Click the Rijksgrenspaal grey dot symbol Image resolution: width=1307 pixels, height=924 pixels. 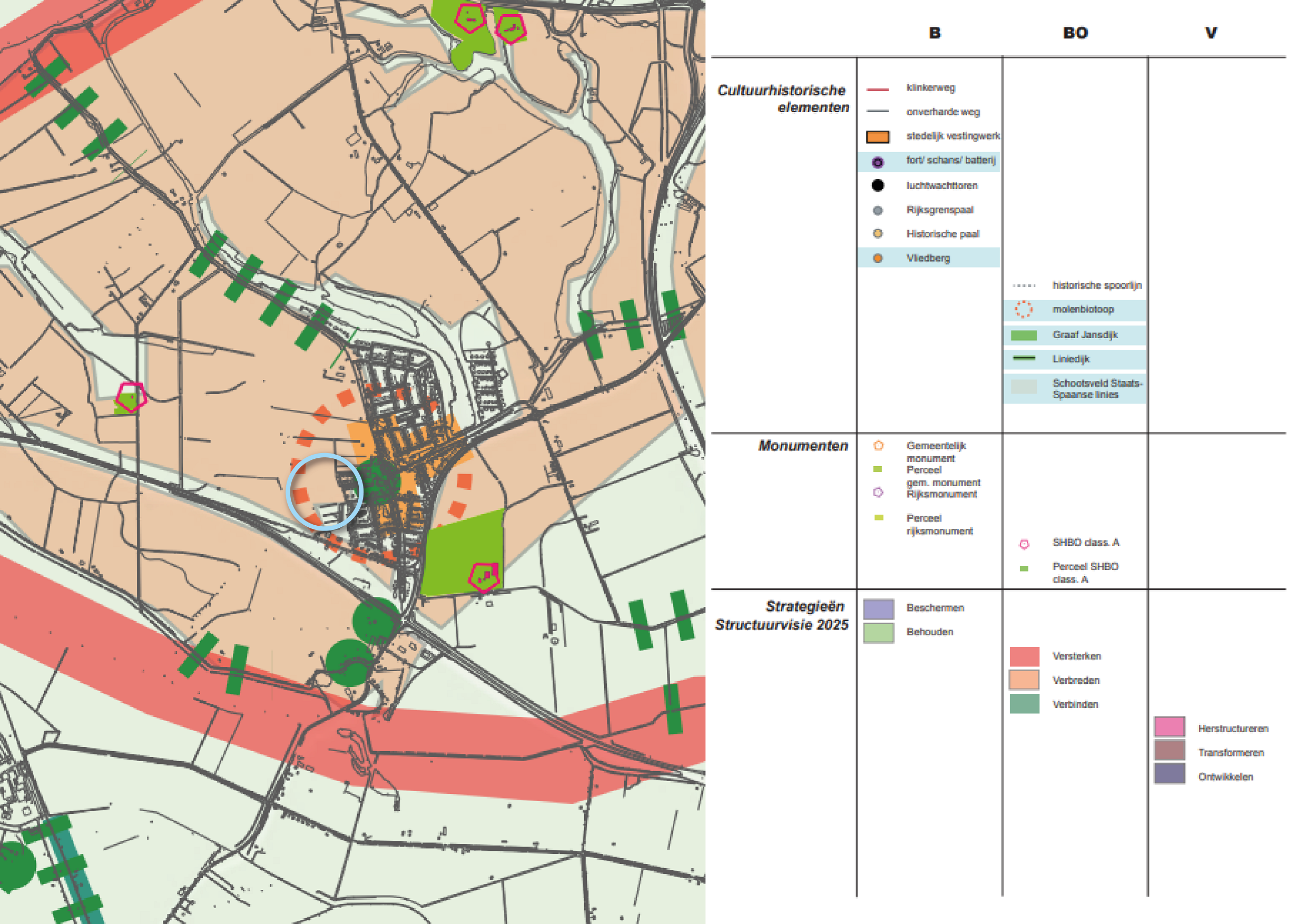[877, 211]
